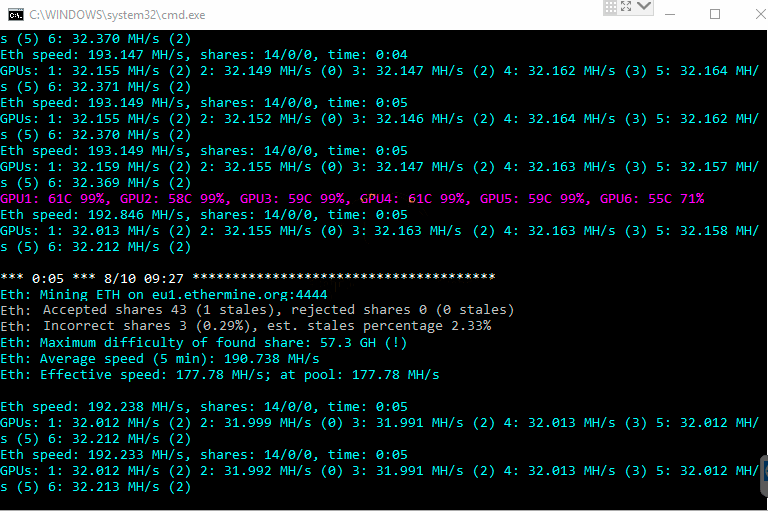Expand the floating toolbar chevron dropdown

pyautogui.click(x=646, y=8)
